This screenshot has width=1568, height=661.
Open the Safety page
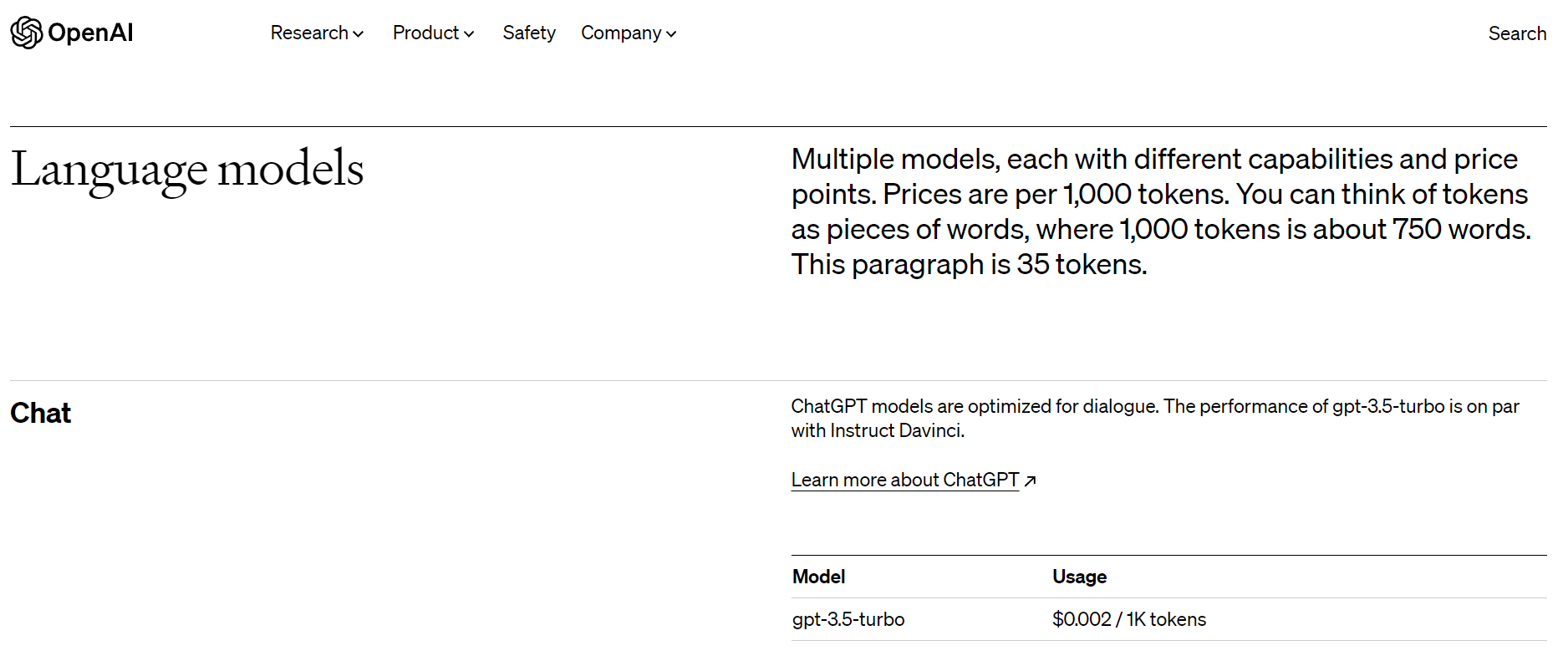[529, 33]
